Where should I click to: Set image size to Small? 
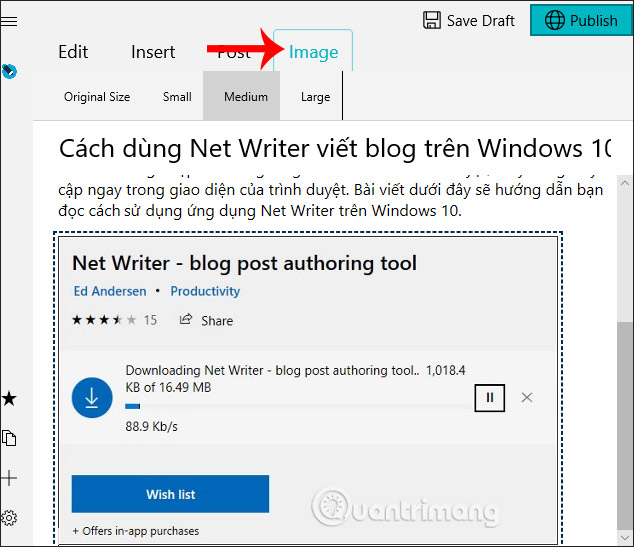(x=177, y=97)
